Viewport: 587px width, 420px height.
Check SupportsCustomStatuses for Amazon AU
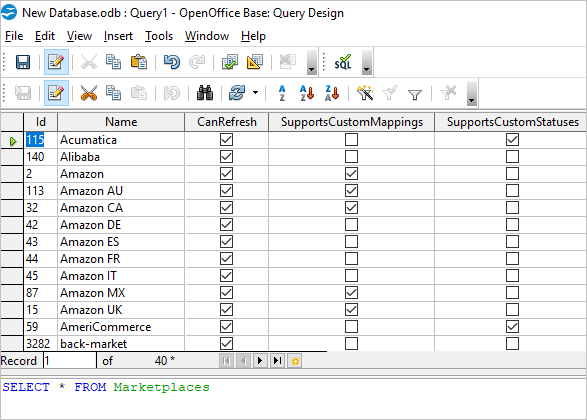(512, 191)
